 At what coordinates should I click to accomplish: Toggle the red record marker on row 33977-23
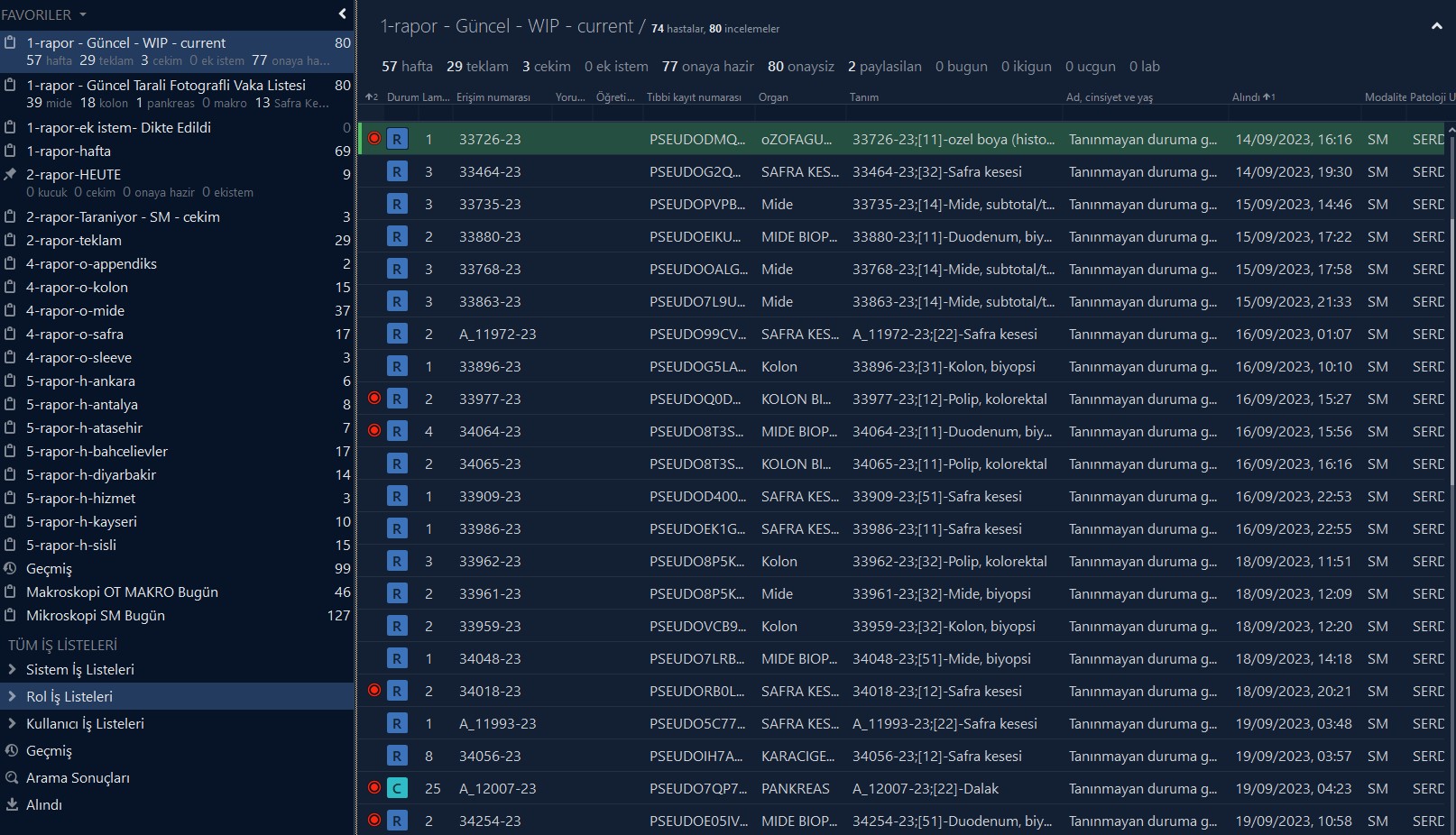(374, 398)
